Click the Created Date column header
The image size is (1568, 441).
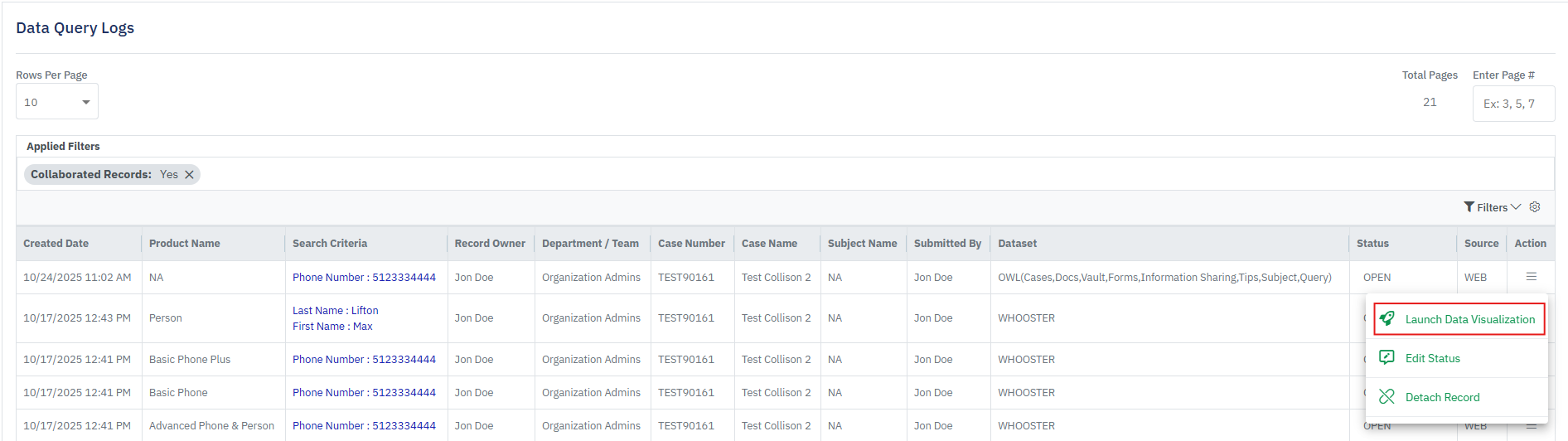pos(56,243)
